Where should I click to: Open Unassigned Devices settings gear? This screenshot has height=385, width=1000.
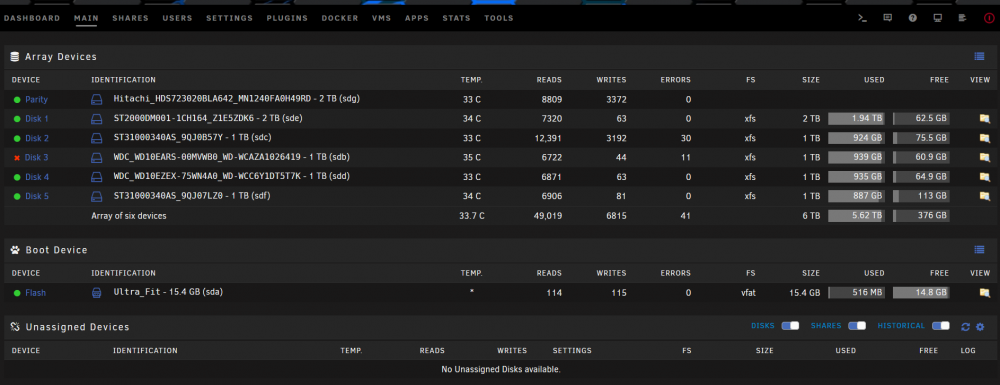tap(980, 326)
